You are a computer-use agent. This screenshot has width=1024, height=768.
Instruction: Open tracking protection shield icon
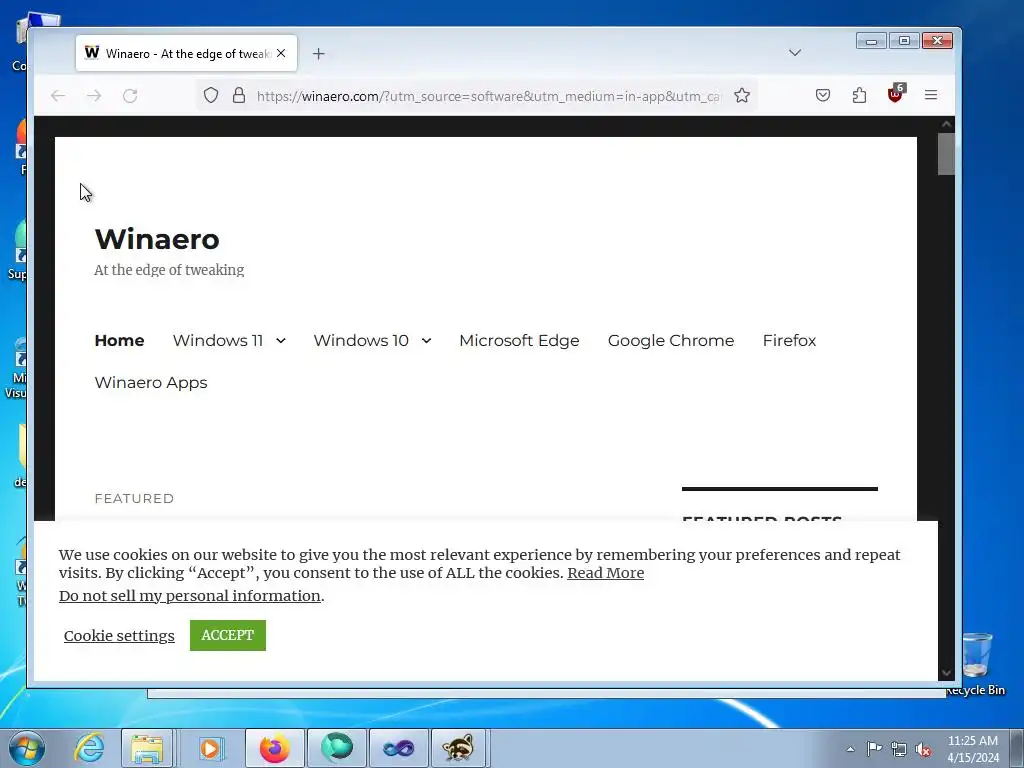point(210,95)
